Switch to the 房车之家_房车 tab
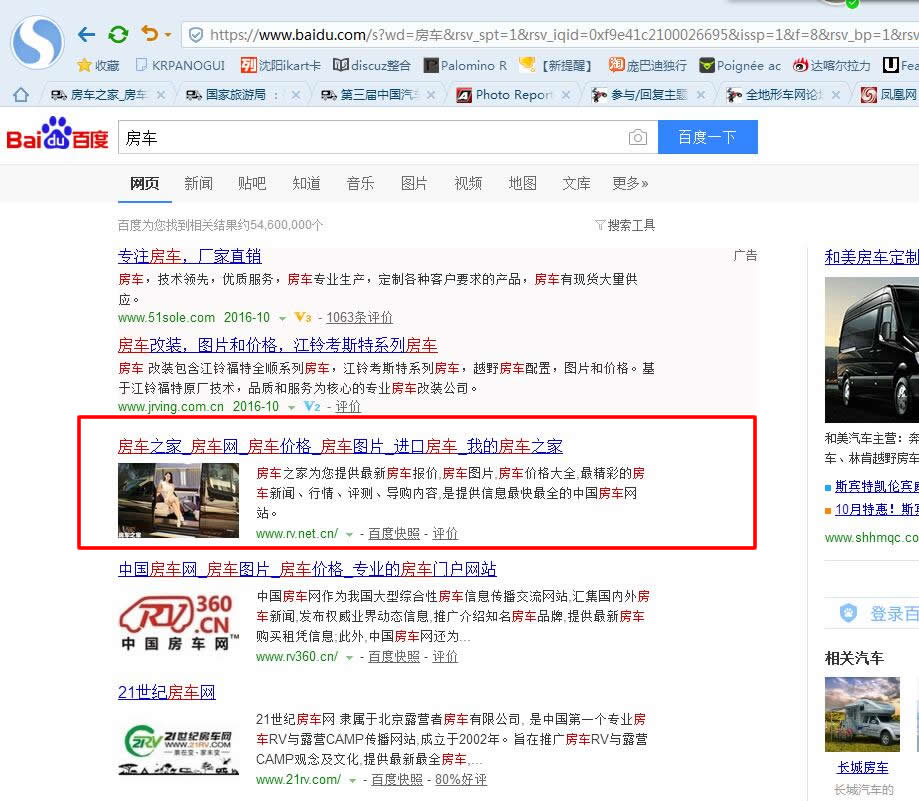Image resolution: width=919 pixels, height=801 pixels. point(99,94)
